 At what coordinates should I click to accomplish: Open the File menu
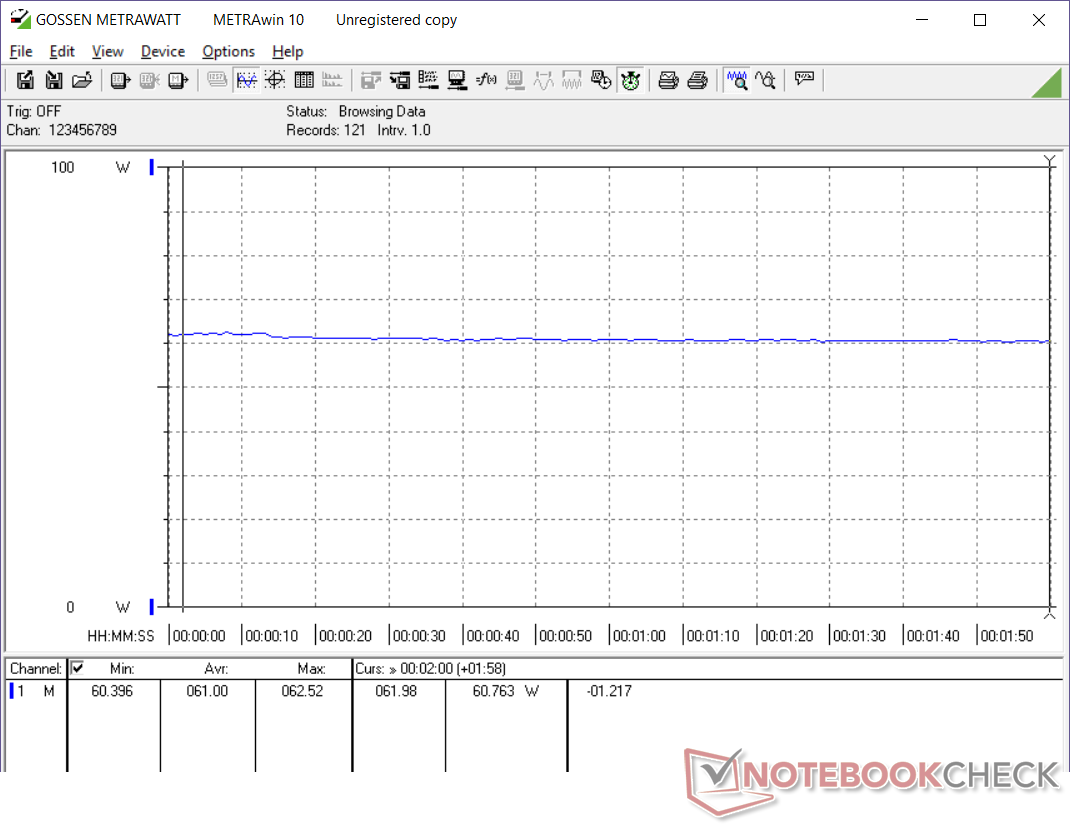(x=21, y=51)
